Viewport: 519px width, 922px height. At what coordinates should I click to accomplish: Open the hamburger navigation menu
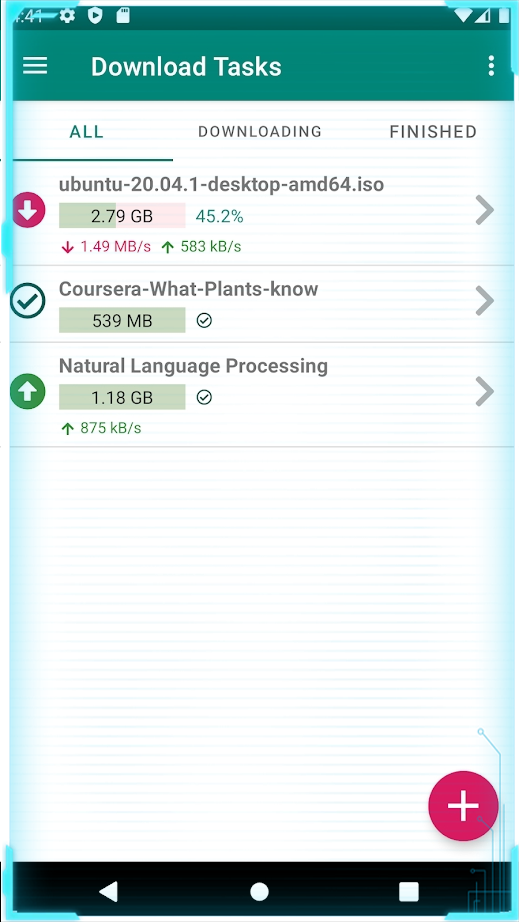tap(35, 66)
